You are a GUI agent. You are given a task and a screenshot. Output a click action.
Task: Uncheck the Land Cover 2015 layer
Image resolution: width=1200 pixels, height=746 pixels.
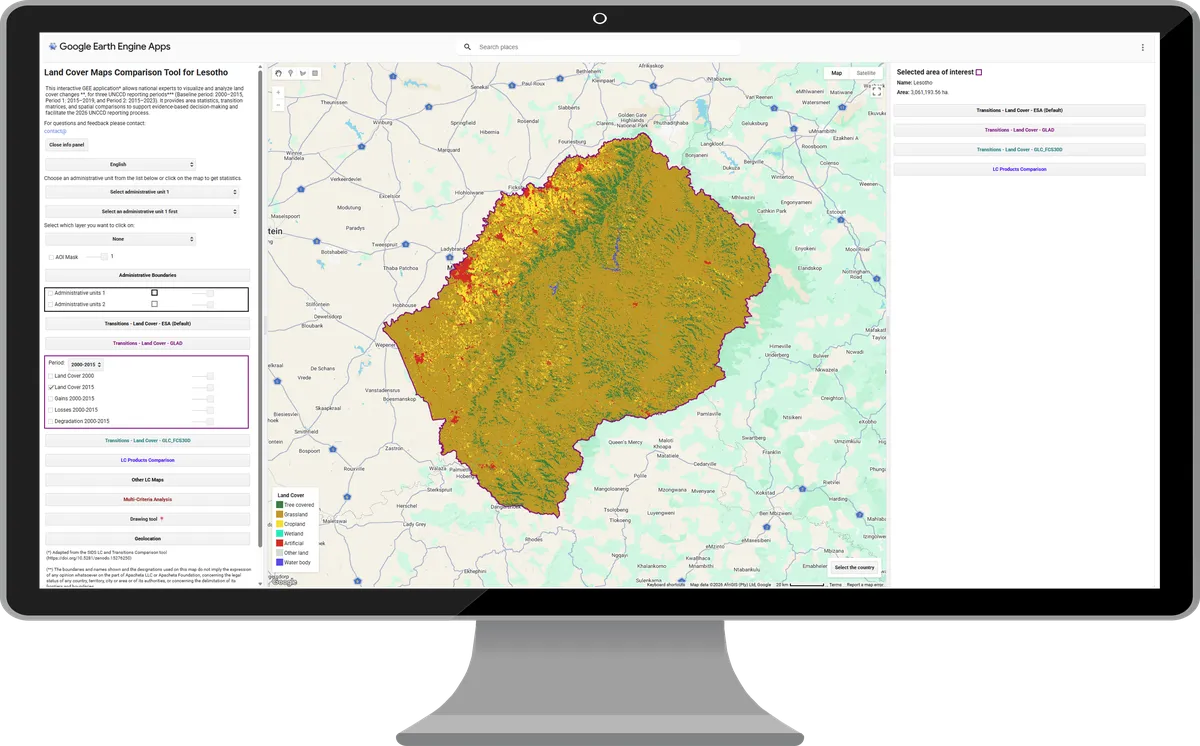(x=50, y=387)
